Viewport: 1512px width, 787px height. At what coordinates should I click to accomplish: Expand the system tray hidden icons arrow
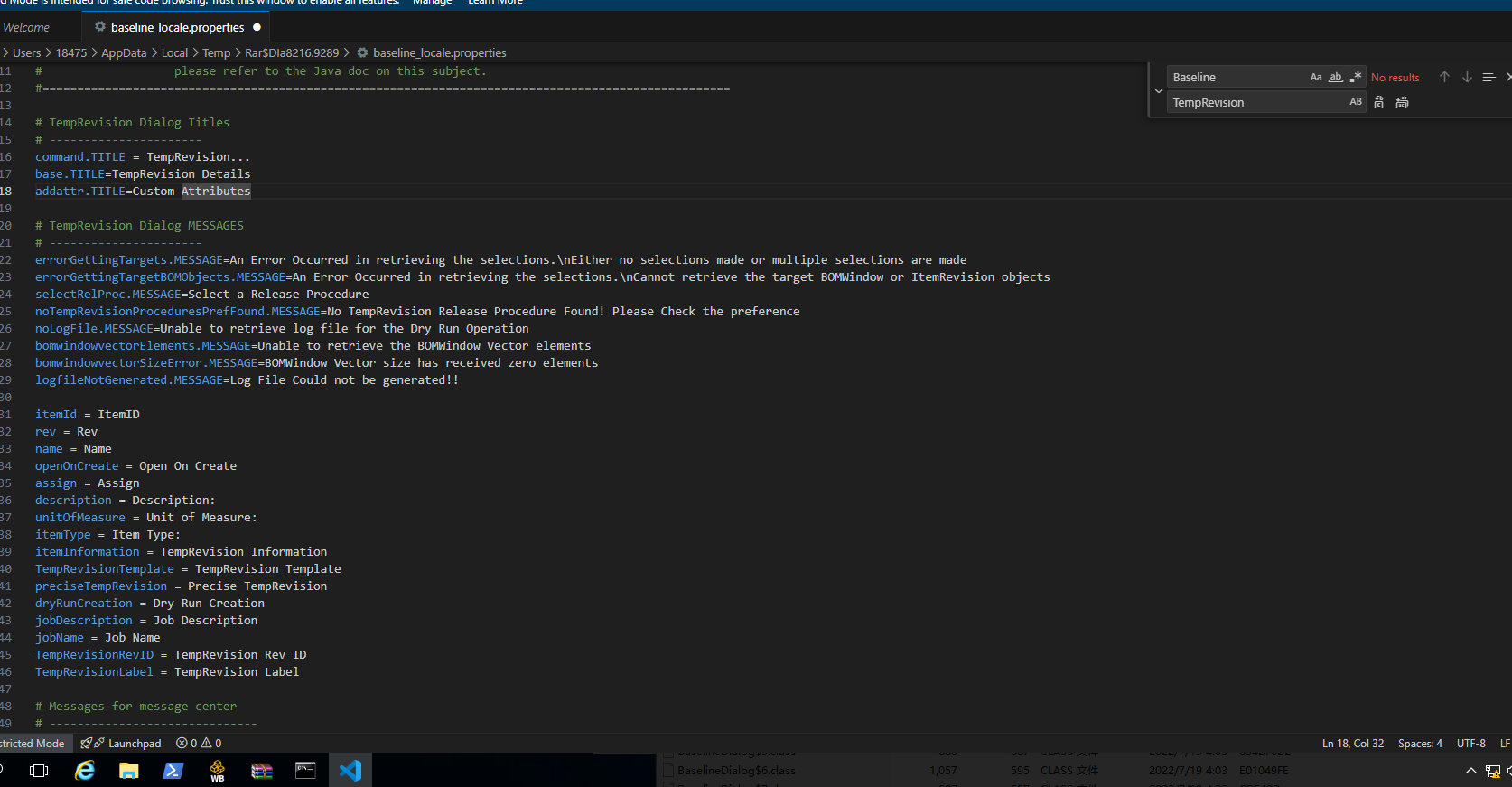tap(1470, 771)
